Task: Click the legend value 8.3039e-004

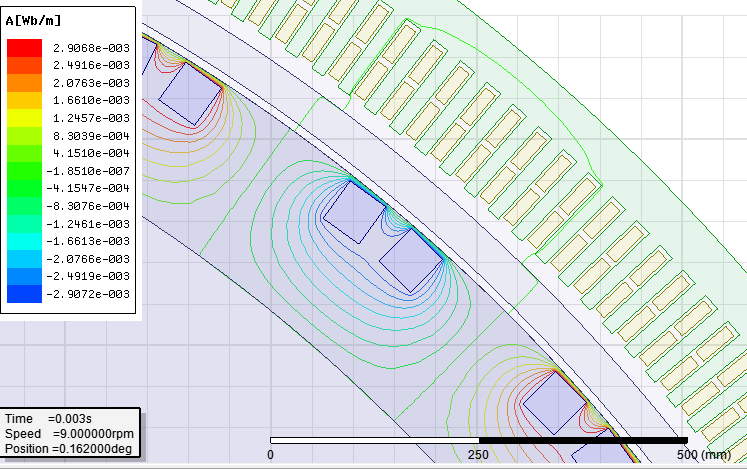Action: [91, 136]
